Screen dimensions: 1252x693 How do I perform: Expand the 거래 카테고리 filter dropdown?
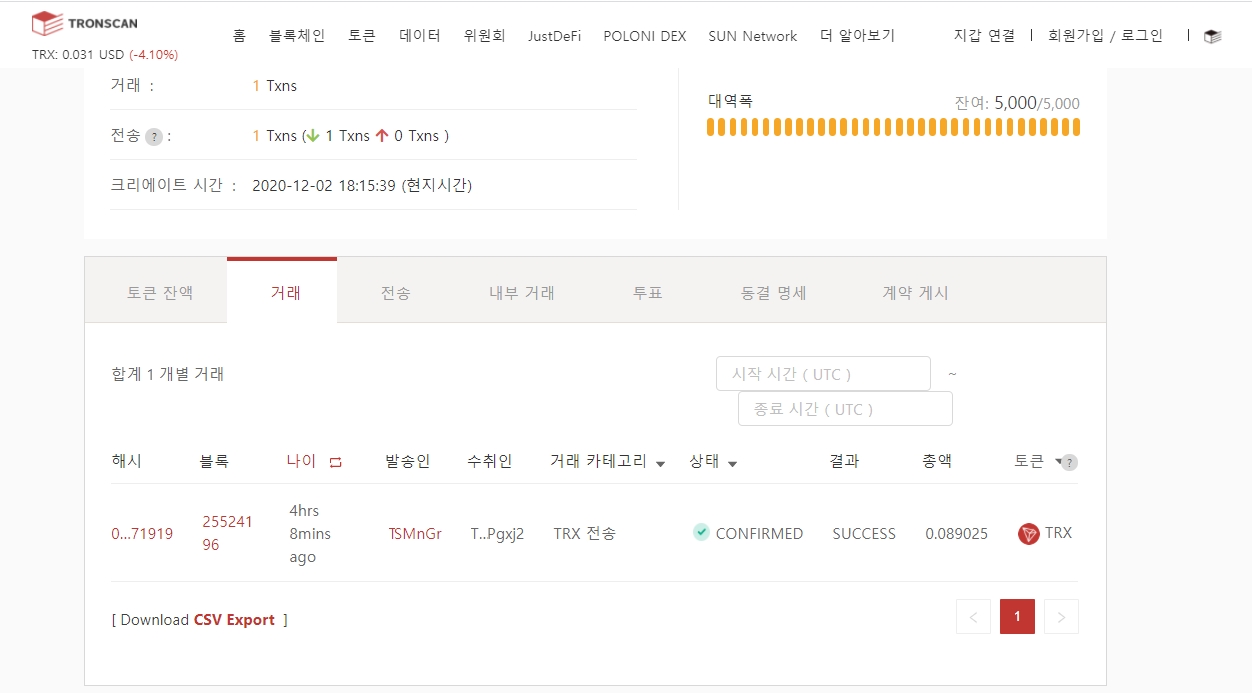click(660, 463)
